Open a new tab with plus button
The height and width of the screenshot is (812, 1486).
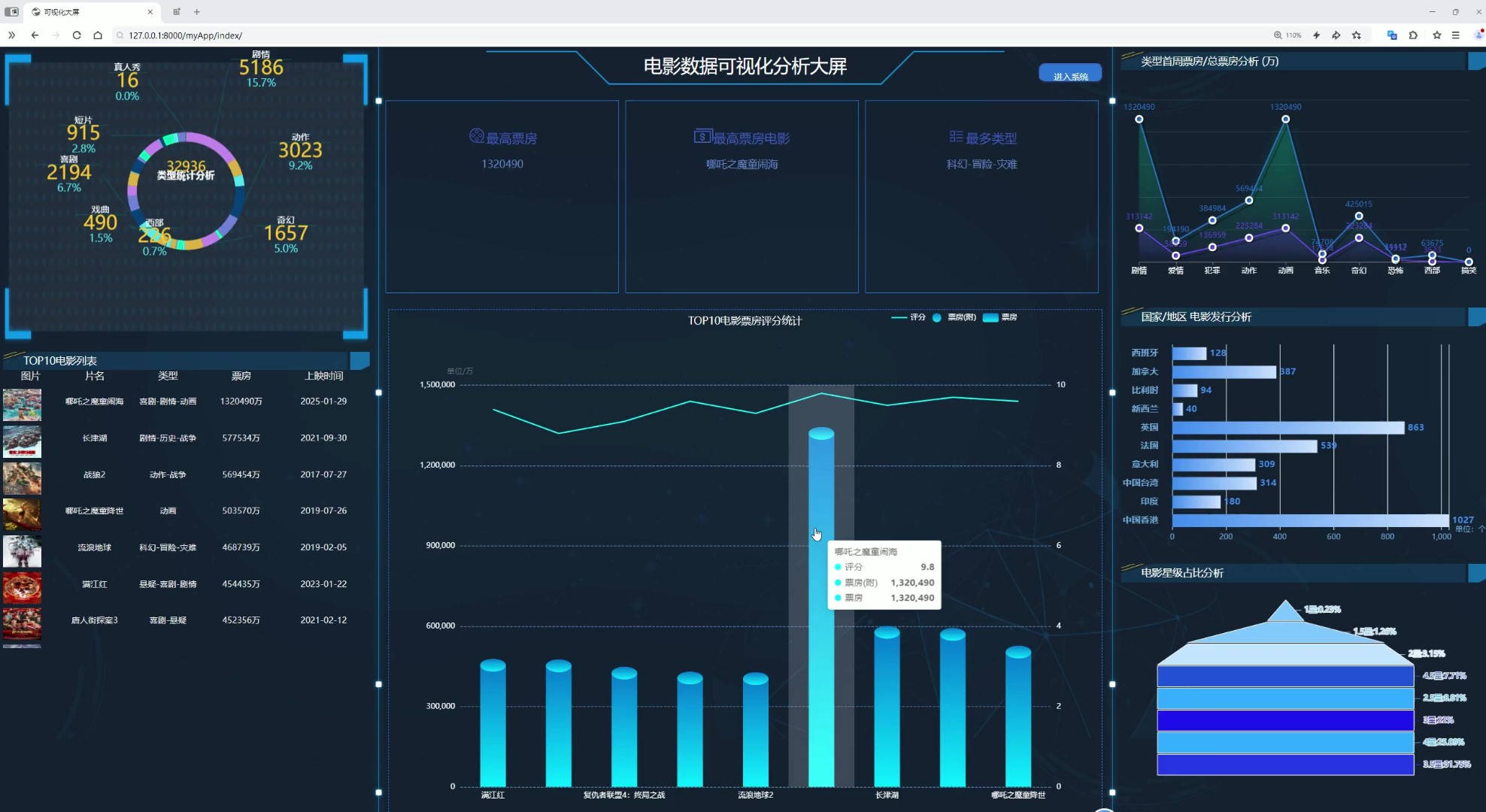pyautogui.click(x=197, y=12)
